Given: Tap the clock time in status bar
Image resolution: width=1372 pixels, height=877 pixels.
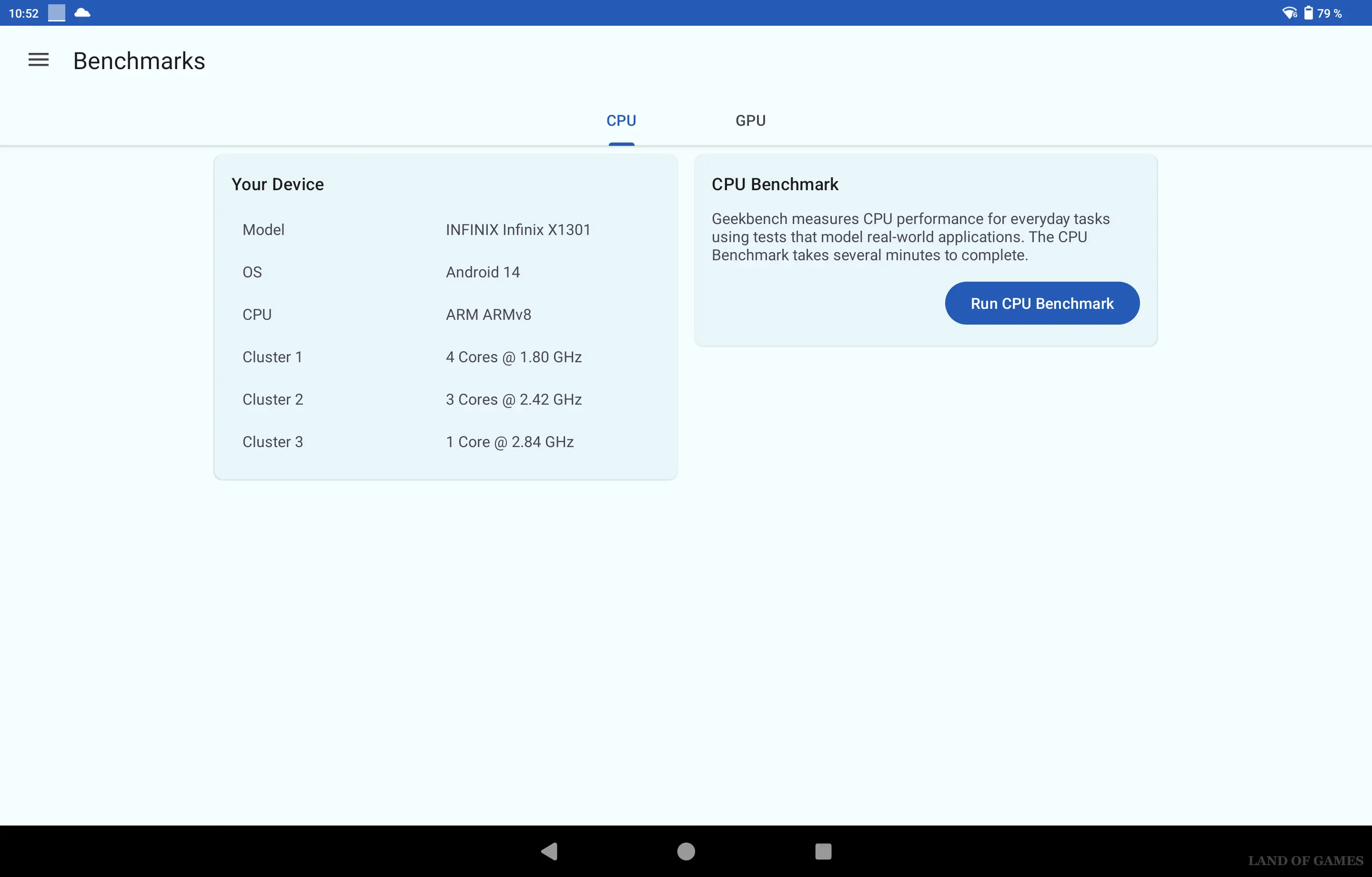Looking at the screenshot, I should 23,13.
